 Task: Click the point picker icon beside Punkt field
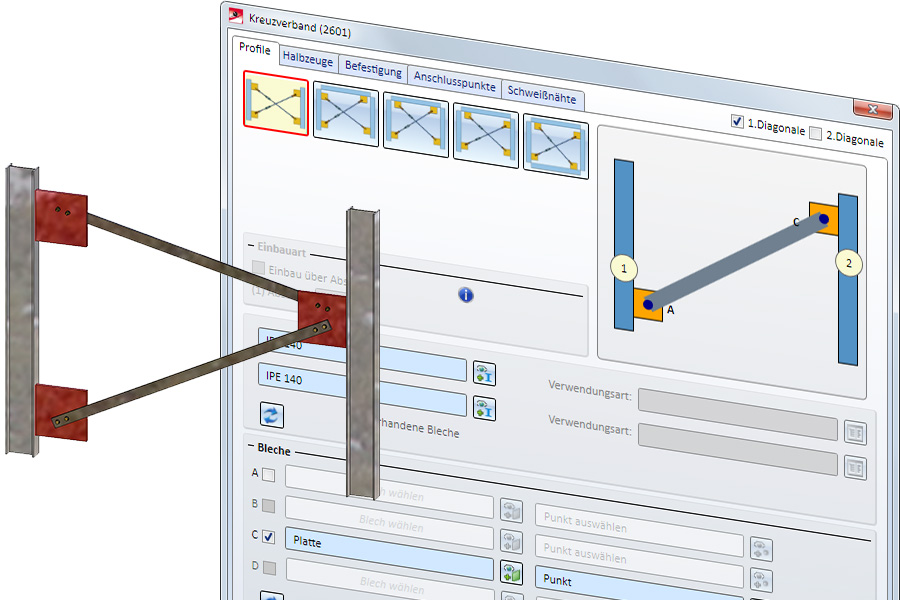point(761,581)
